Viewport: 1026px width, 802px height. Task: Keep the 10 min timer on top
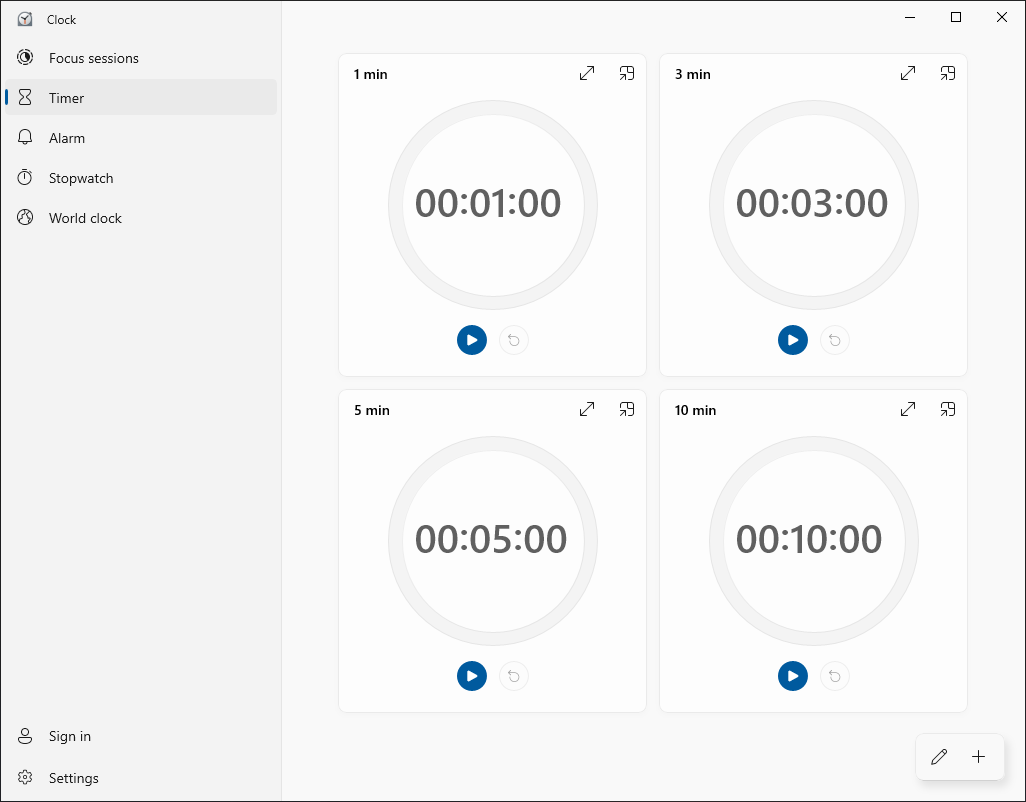click(947, 410)
